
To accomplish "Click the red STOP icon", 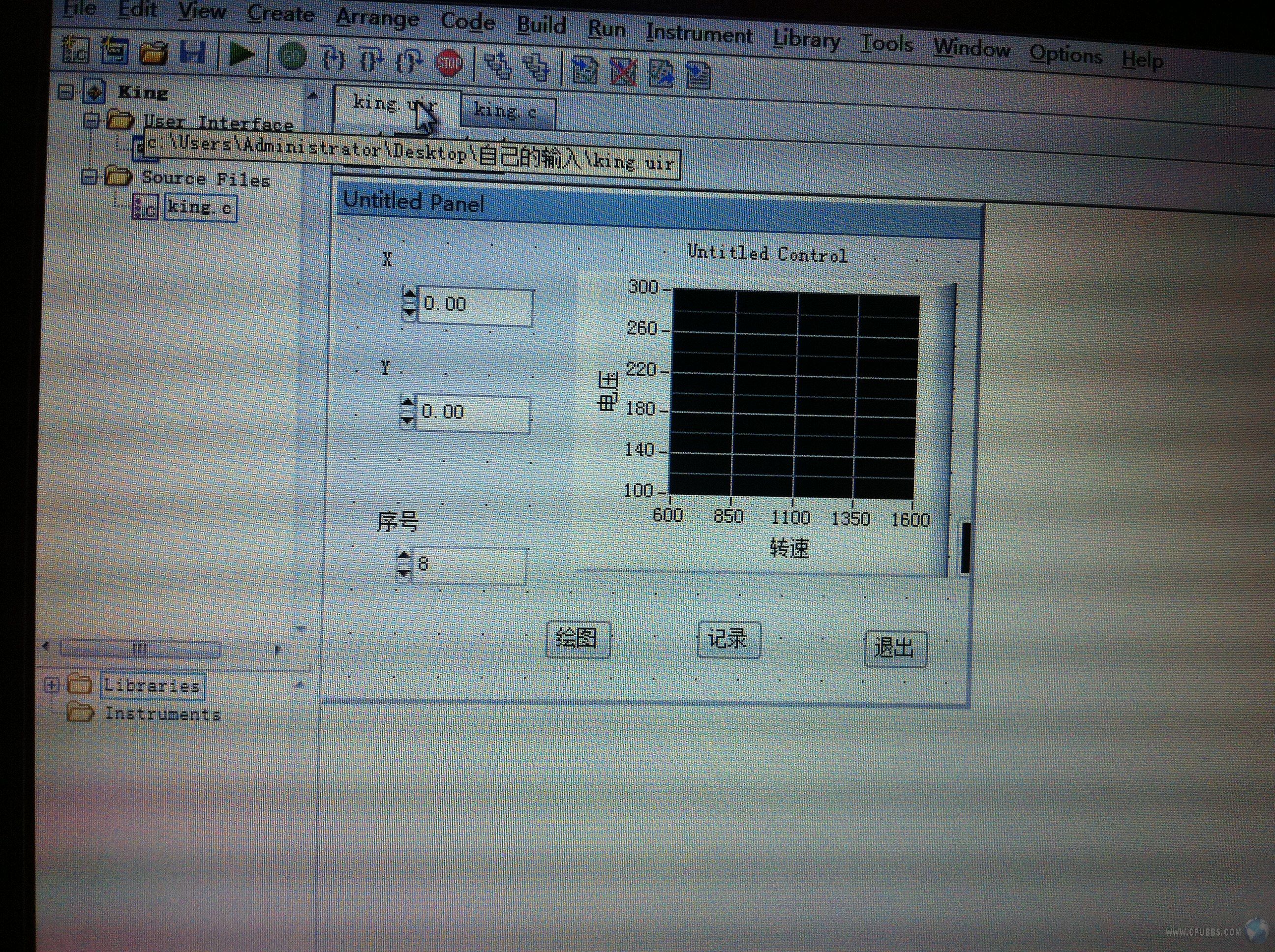I will (x=449, y=63).
